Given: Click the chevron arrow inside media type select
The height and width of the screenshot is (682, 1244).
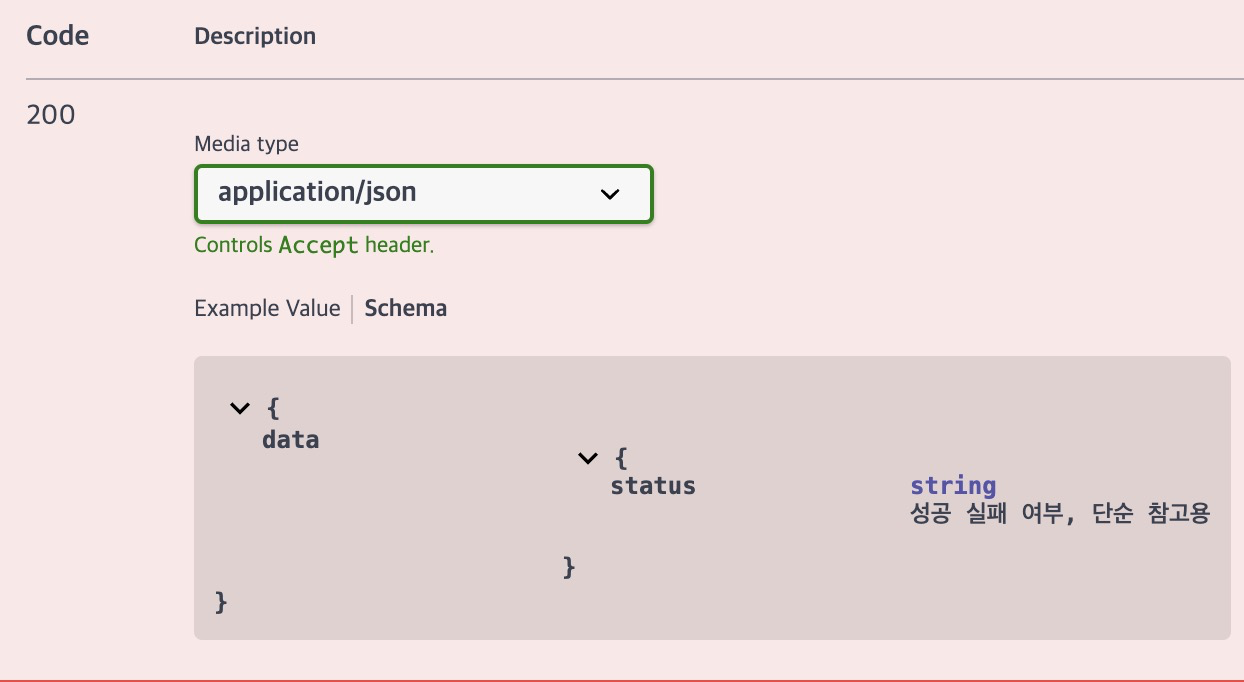Looking at the screenshot, I should pos(610,194).
